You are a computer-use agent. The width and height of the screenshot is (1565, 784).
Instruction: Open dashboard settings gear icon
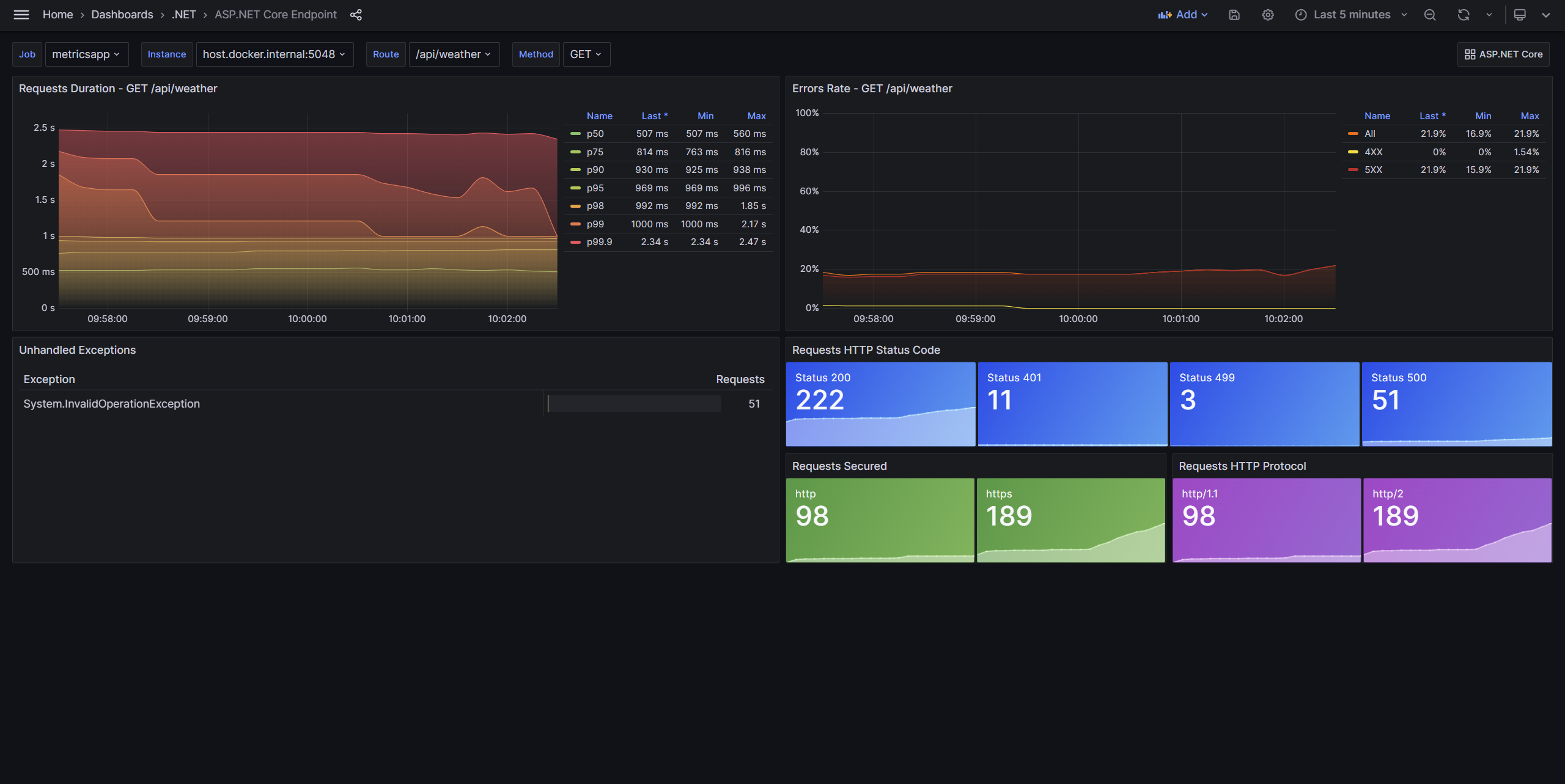pos(1268,15)
